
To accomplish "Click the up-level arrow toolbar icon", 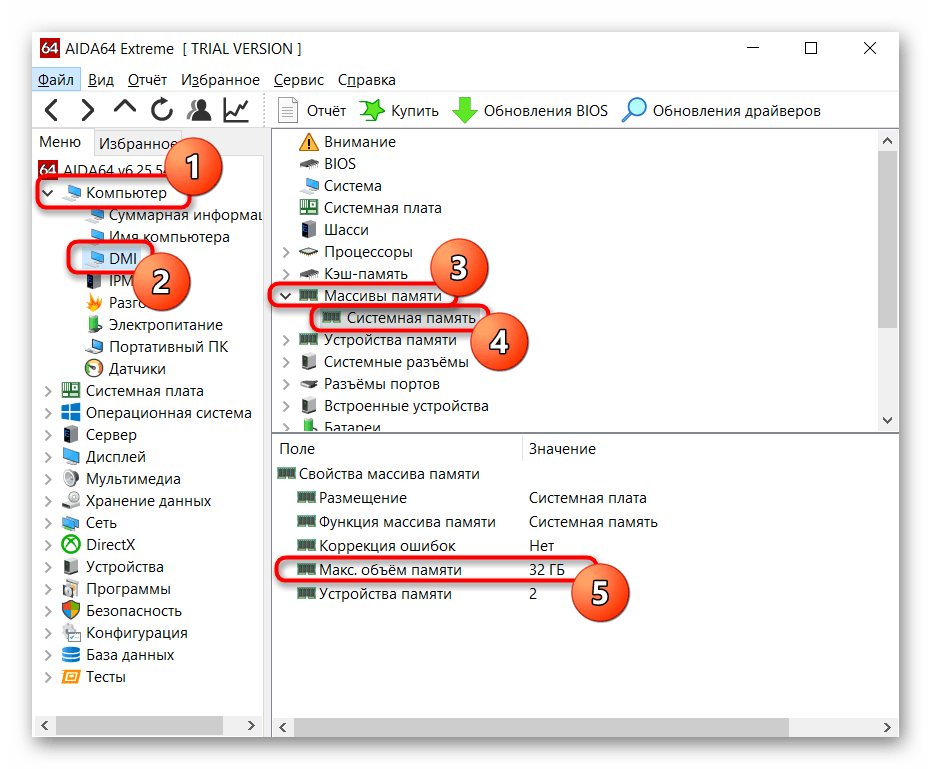I will click(x=124, y=107).
